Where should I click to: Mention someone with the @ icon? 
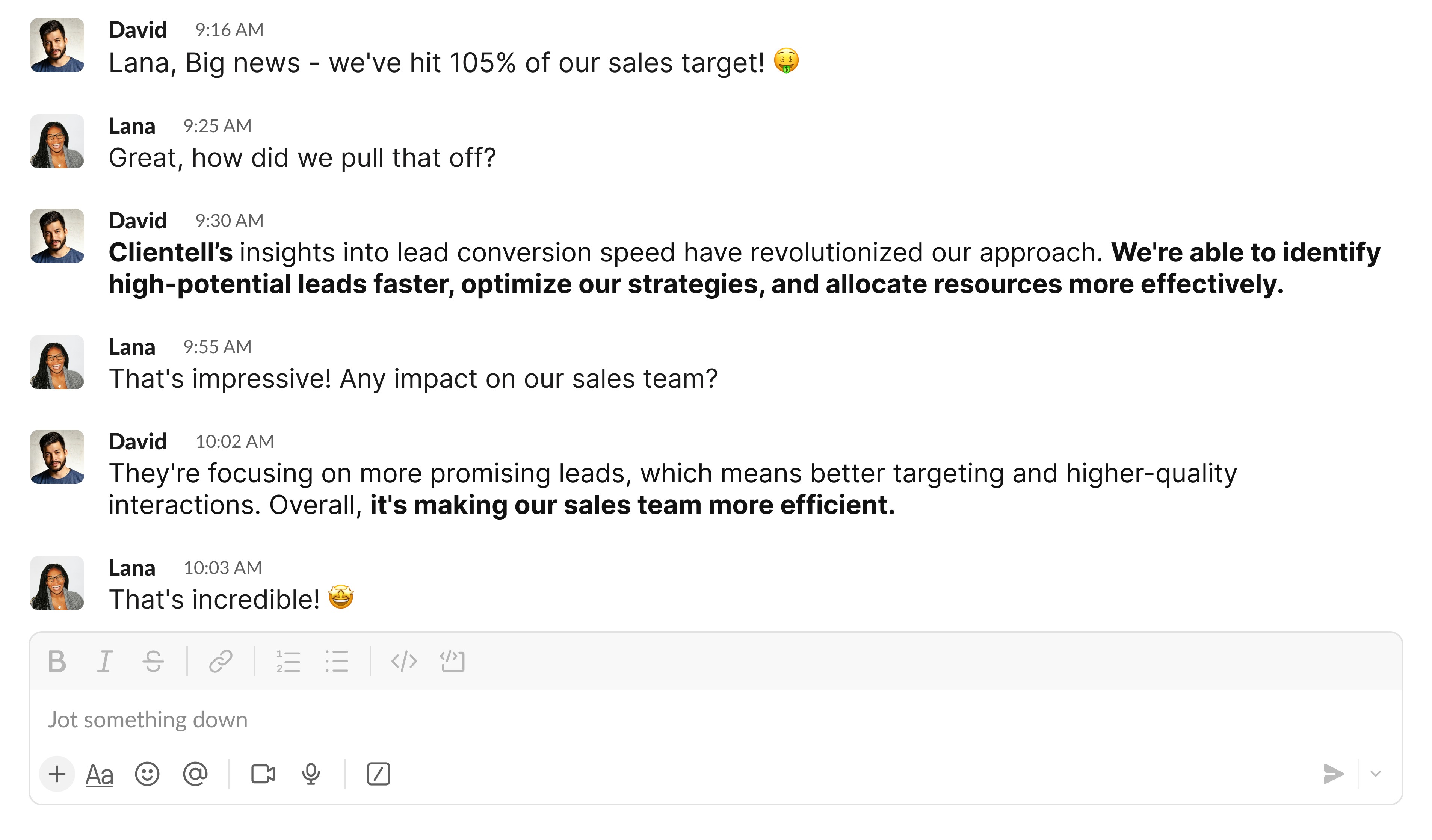195,774
